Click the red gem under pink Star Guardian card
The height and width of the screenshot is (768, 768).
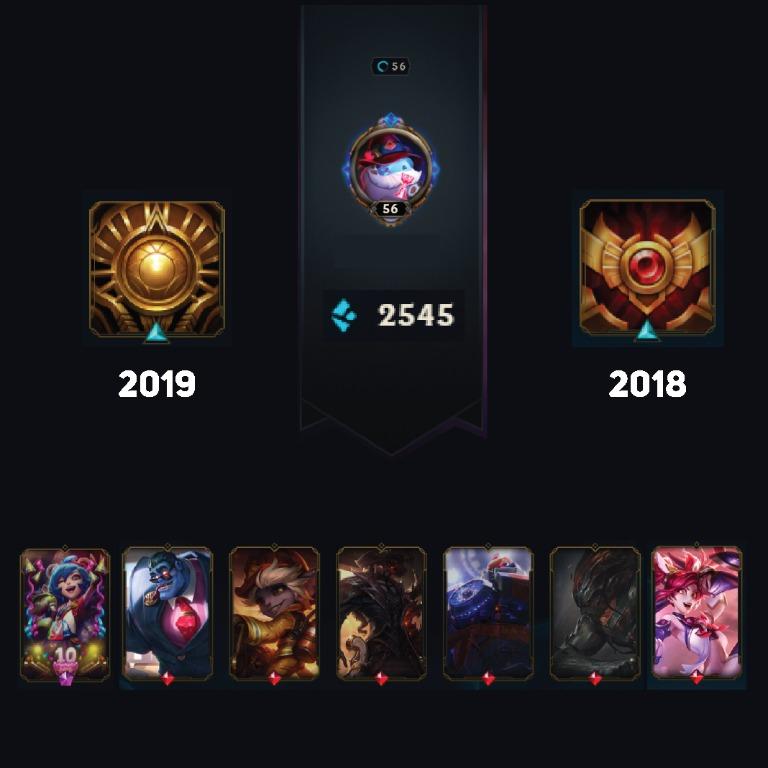coord(696,678)
